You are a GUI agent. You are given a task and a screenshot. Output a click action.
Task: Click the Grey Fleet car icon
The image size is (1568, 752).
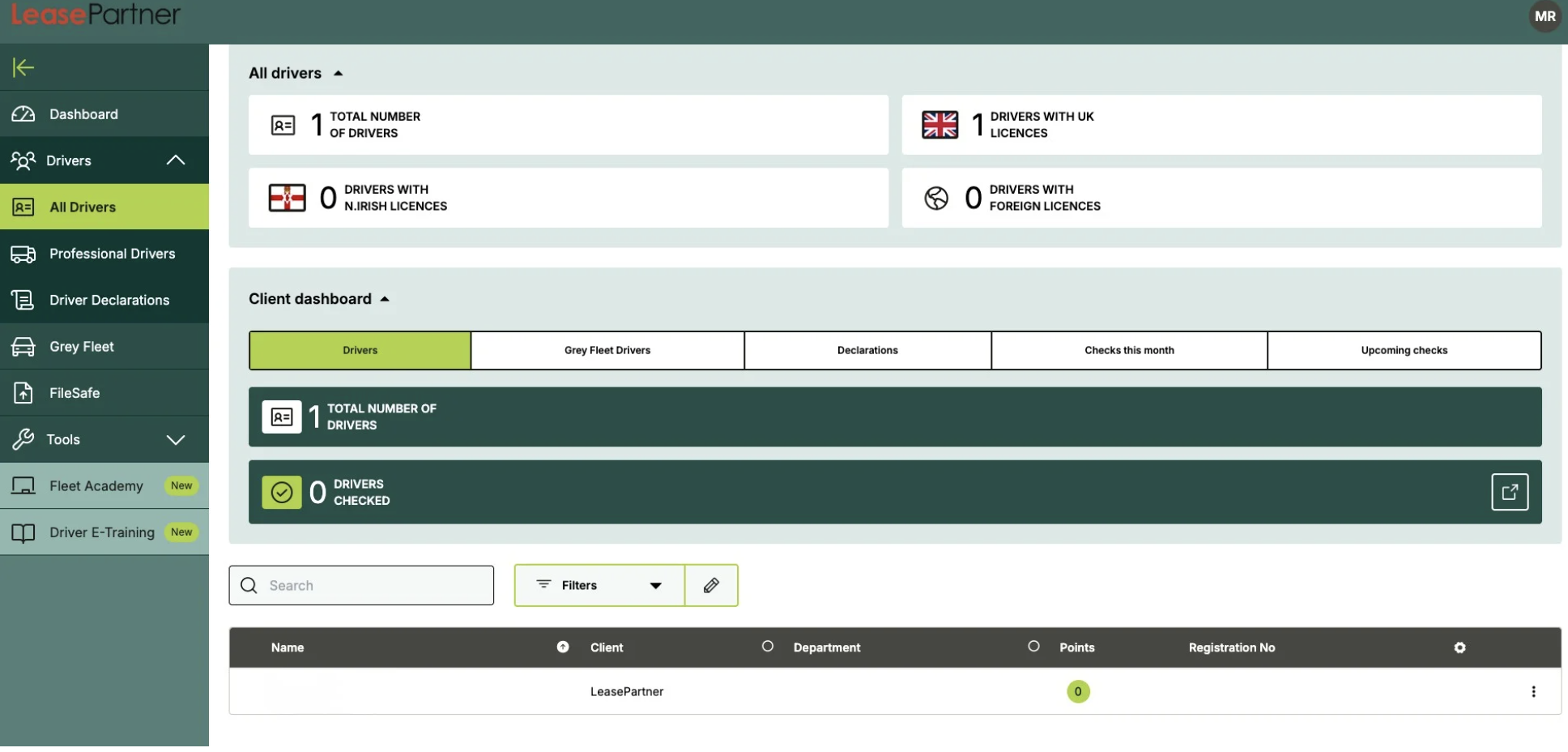click(x=23, y=347)
